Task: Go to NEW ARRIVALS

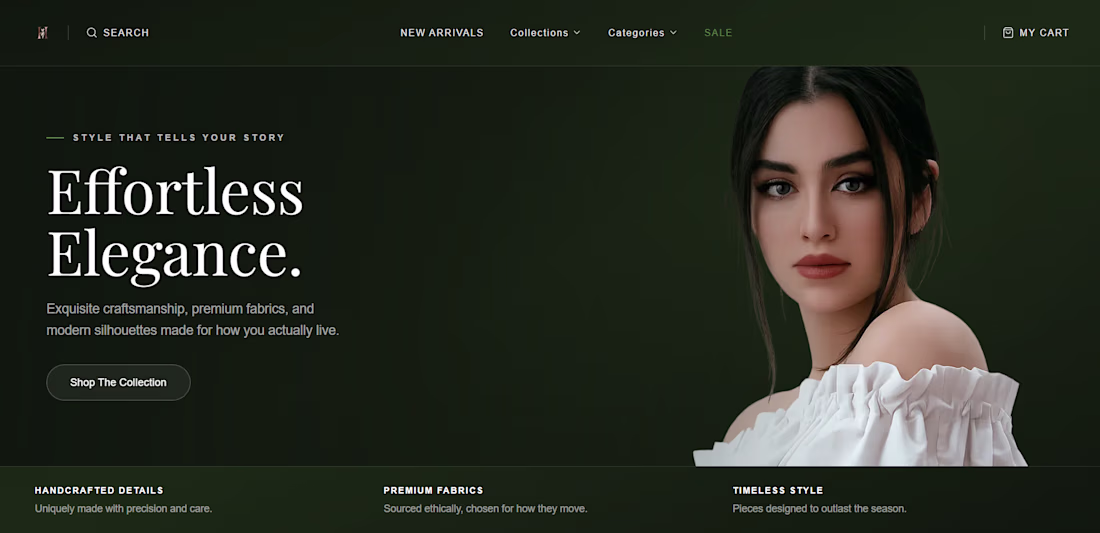Action: point(442,33)
